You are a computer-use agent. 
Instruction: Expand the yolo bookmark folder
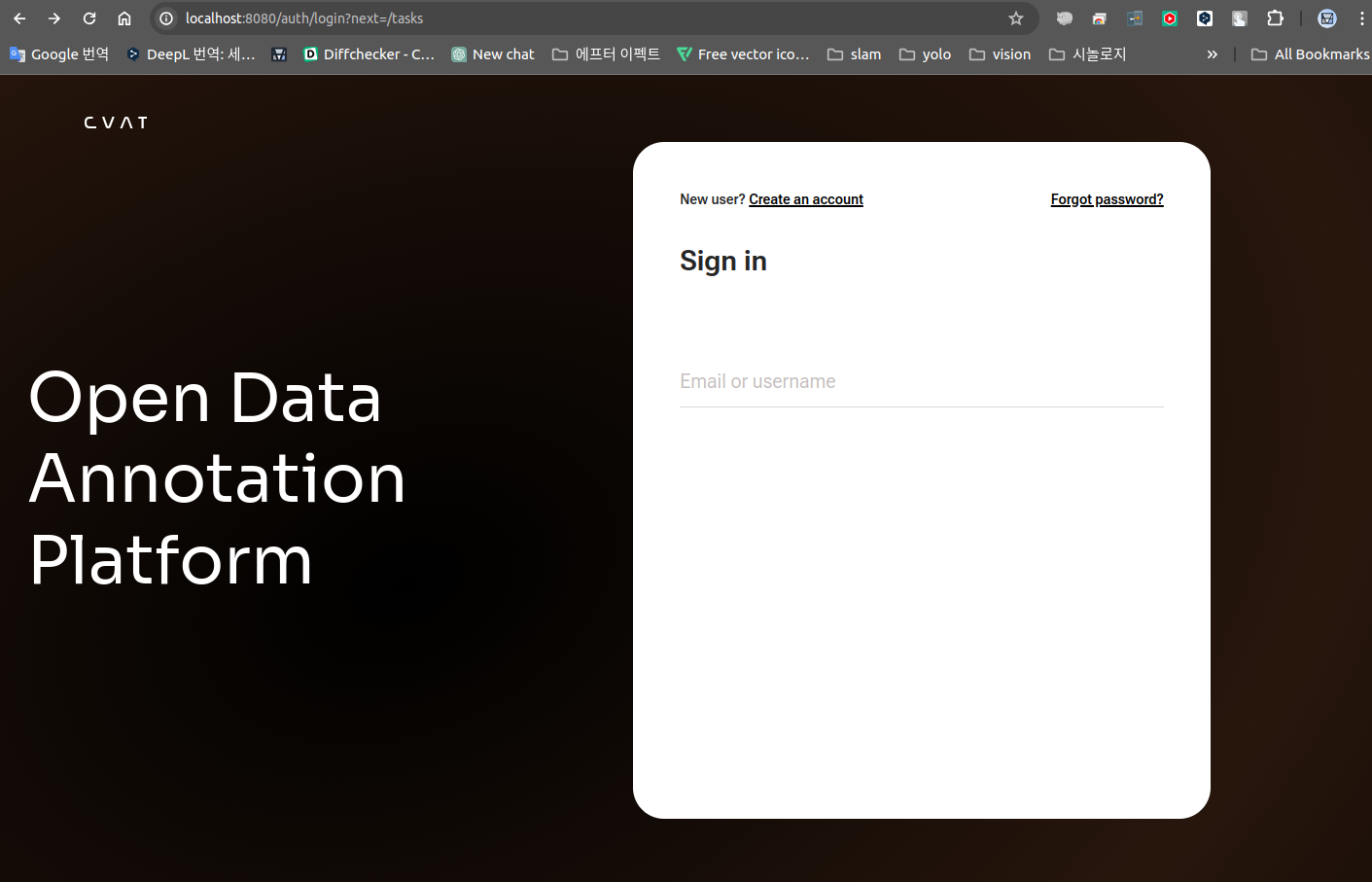coord(925,54)
